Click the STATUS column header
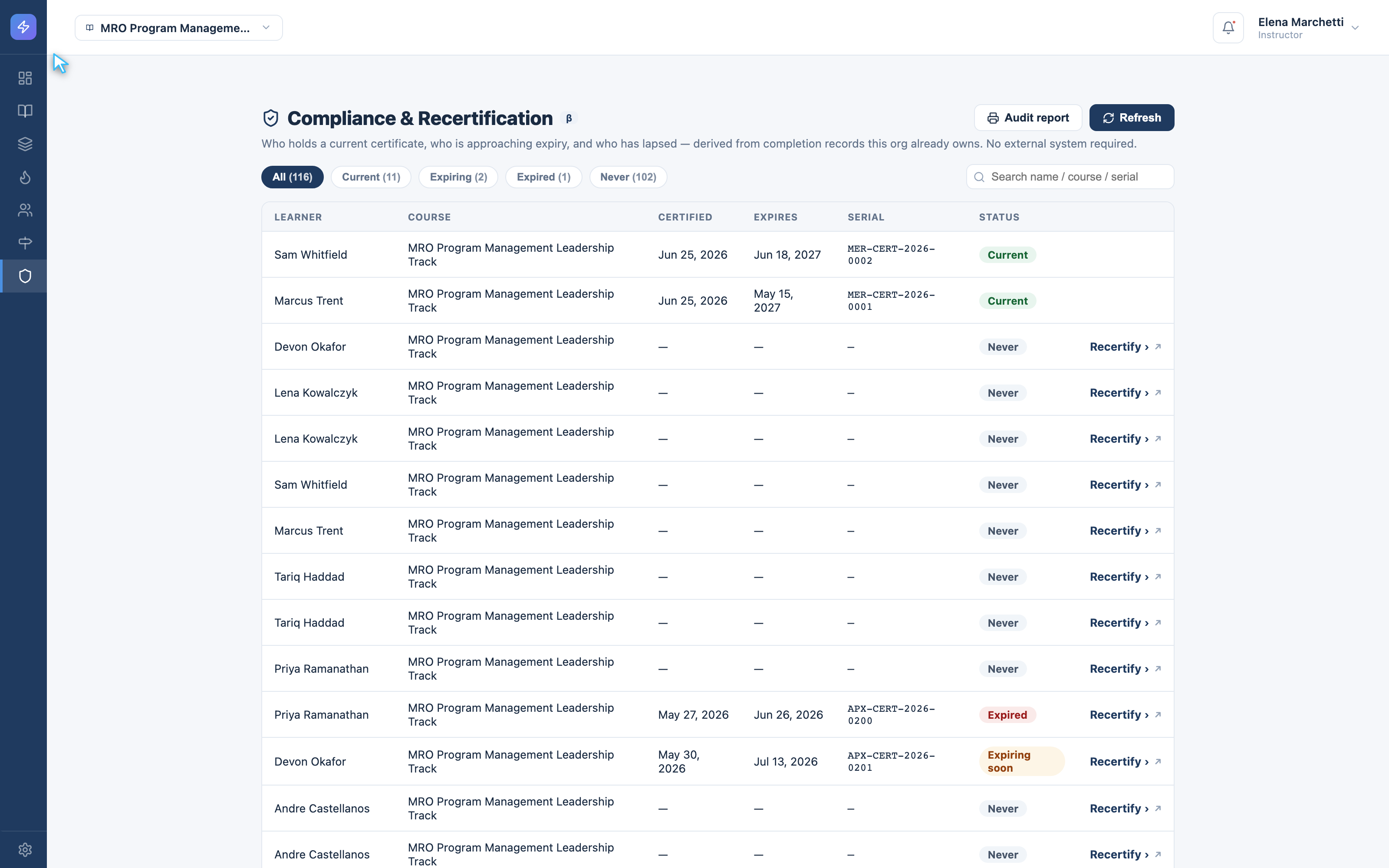The width and height of the screenshot is (1389, 868). tap(999, 217)
